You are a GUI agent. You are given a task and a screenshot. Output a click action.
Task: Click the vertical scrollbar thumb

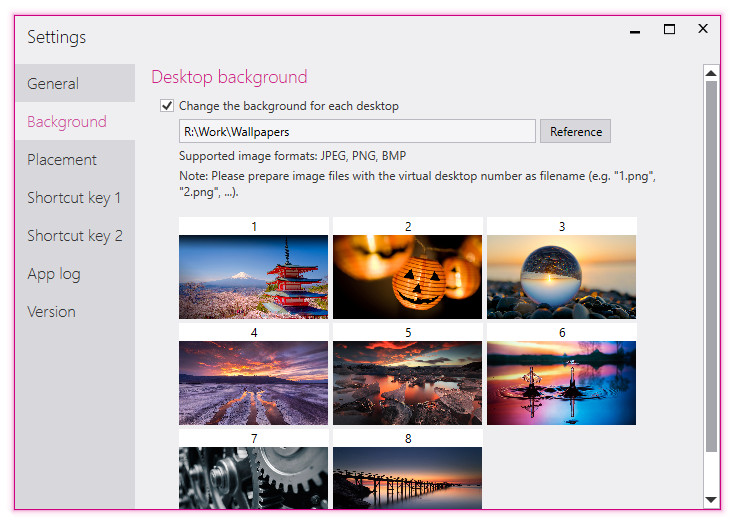coord(711,267)
